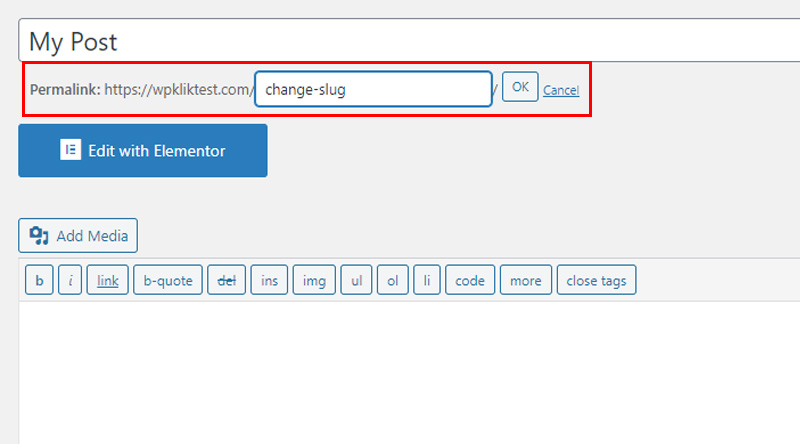This screenshot has width=800, height=444.
Task: Confirm the slug with OK
Action: (520, 87)
